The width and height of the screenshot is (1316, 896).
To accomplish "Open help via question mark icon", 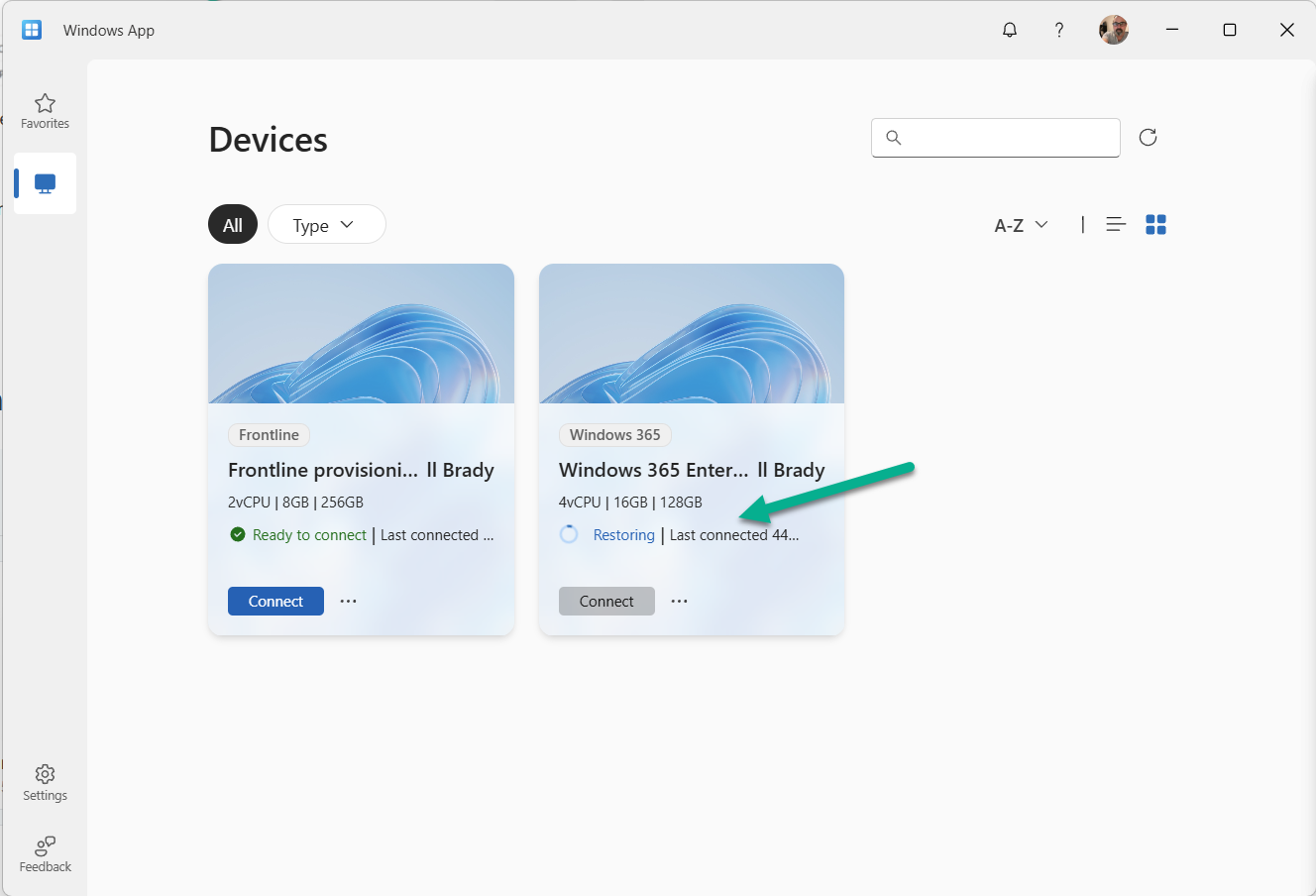I will pos(1059,30).
